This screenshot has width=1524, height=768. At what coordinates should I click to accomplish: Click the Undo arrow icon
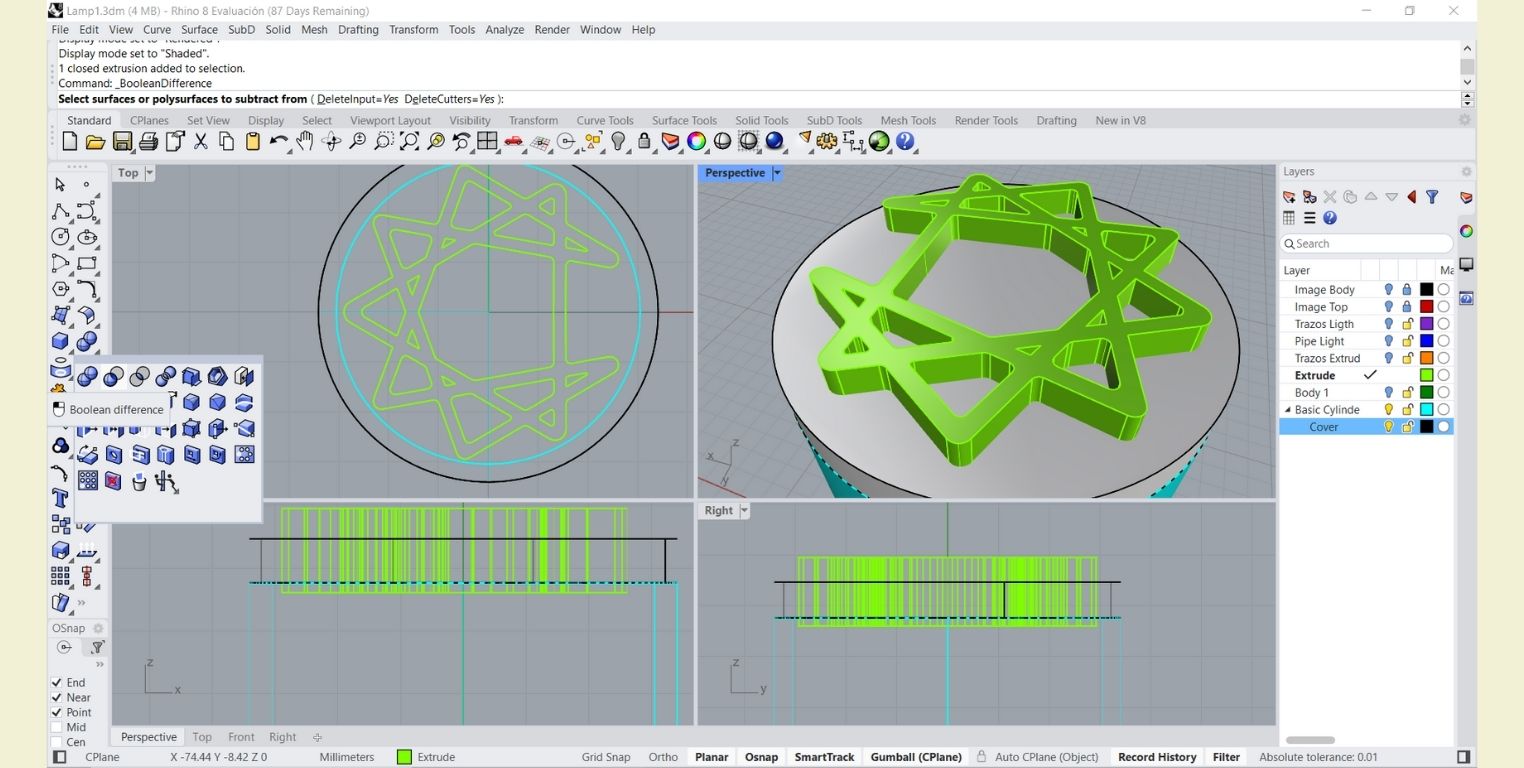click(279, 142)
